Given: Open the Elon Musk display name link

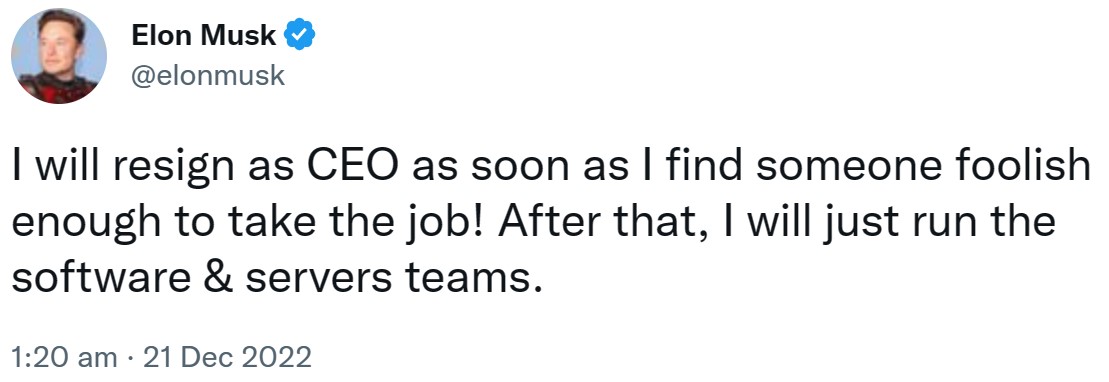Looking at the screenshot, I should pyautogui.click(x=204, y=35).
